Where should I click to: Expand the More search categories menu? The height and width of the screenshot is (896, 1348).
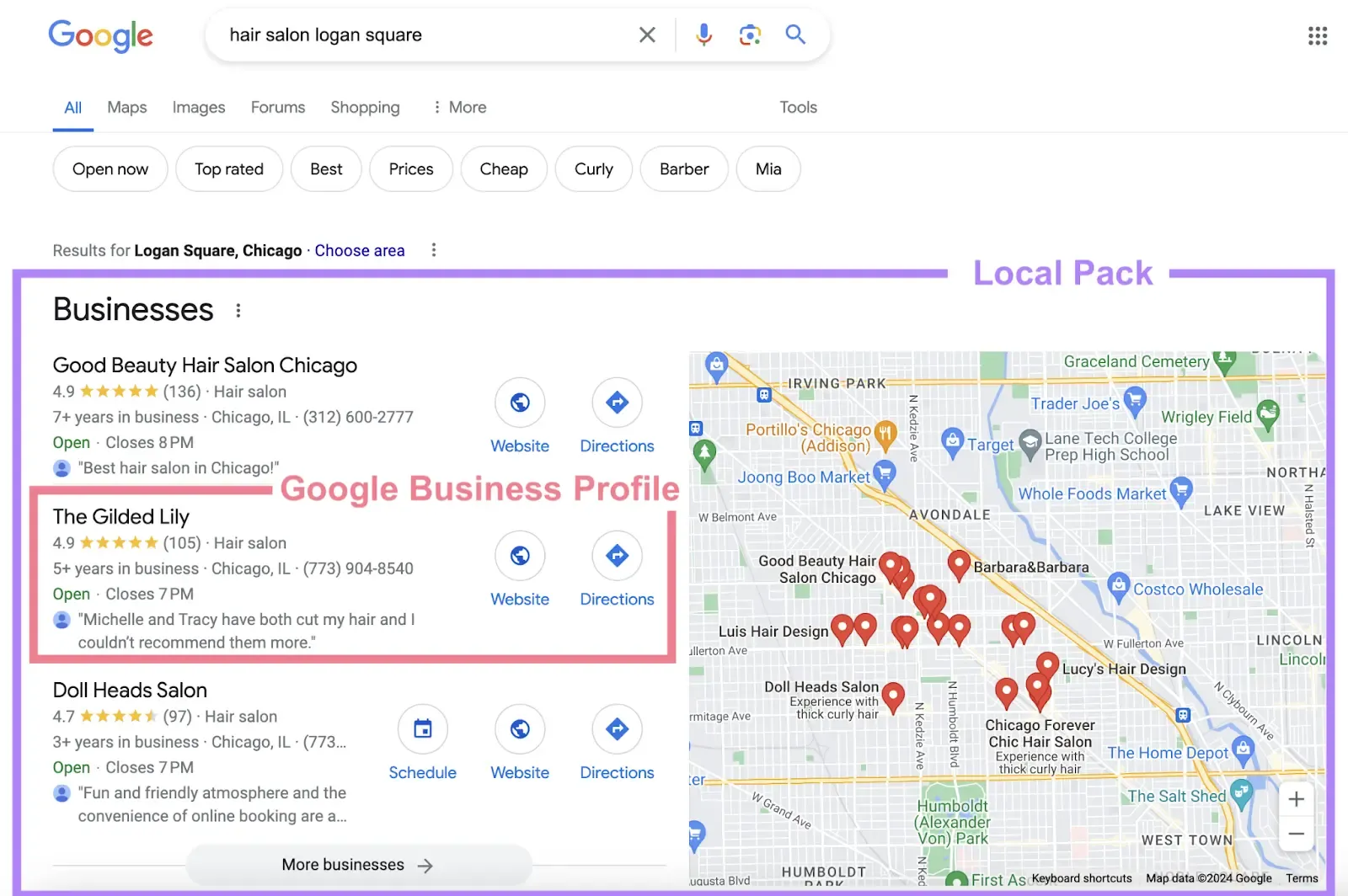coord(459,107)
